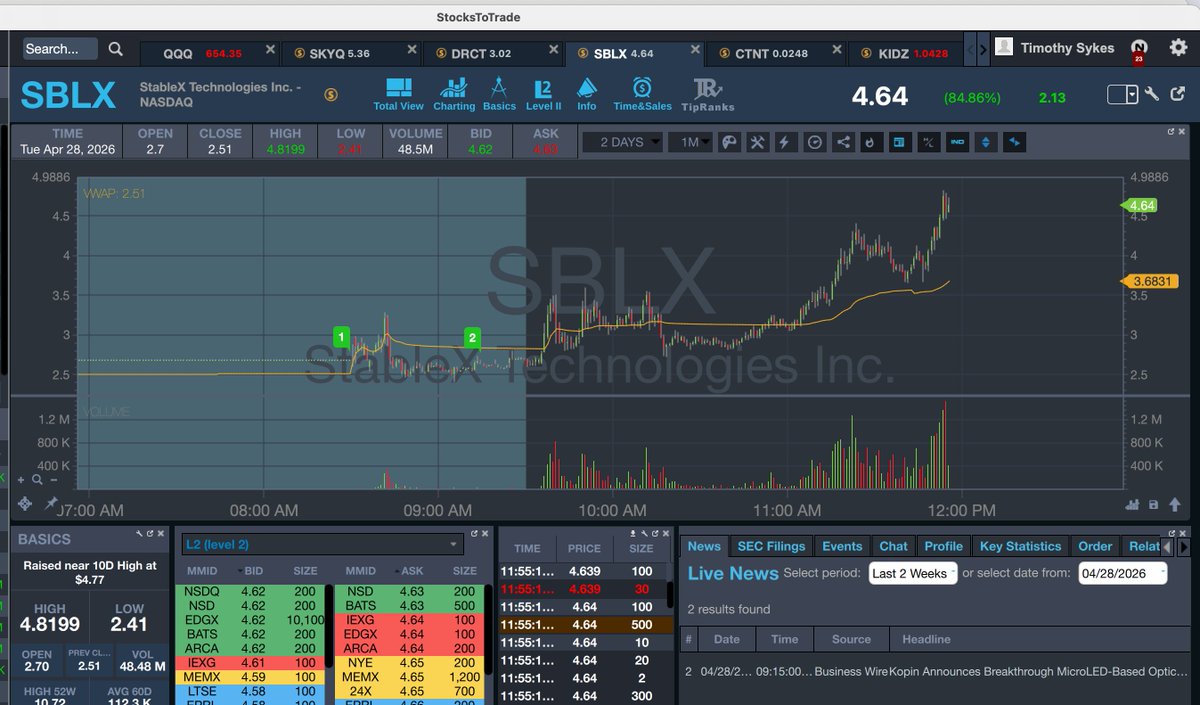Sort by the ASK column arrow
Screen dimensions: 1200x705
click(x=395, y=571)
